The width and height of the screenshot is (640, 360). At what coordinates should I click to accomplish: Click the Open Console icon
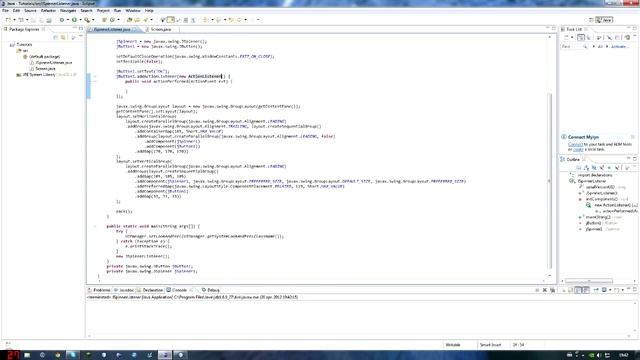tap(616, 290)
